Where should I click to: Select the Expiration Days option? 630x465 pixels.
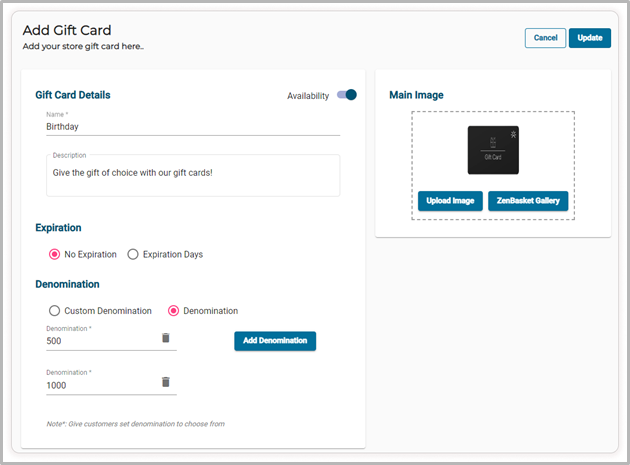(x=133, y=254)
